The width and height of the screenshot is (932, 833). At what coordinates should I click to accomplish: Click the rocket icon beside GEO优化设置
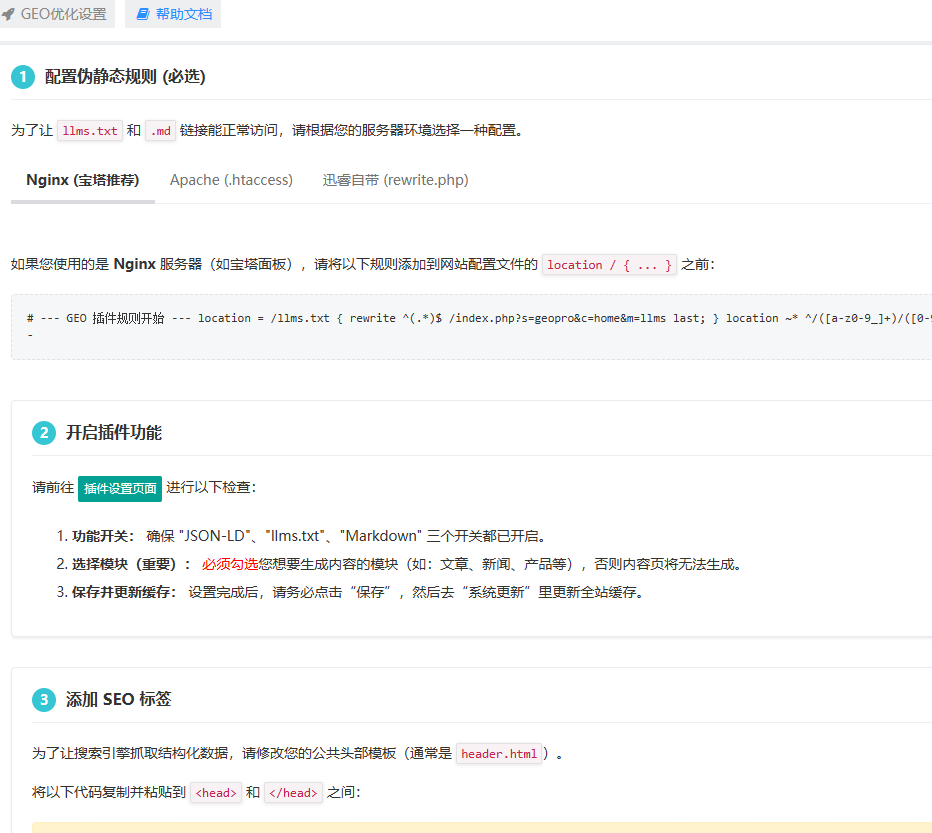pyautogui.click(x=9, y=14)
